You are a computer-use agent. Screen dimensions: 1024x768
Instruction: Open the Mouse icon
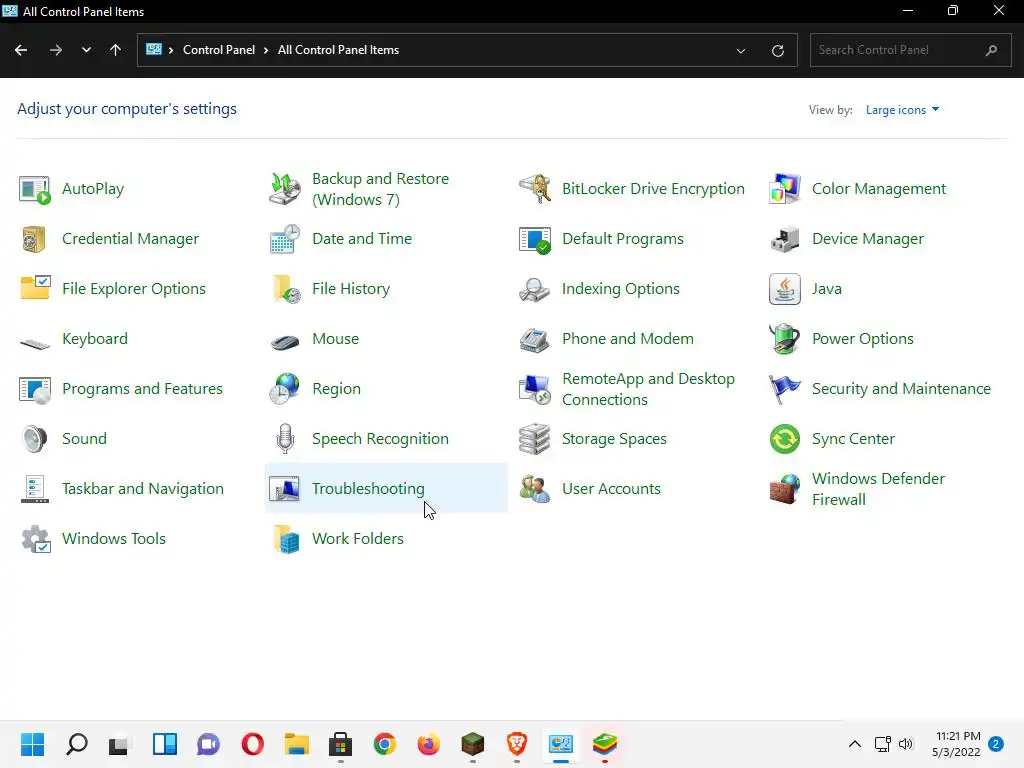[285, 340]
